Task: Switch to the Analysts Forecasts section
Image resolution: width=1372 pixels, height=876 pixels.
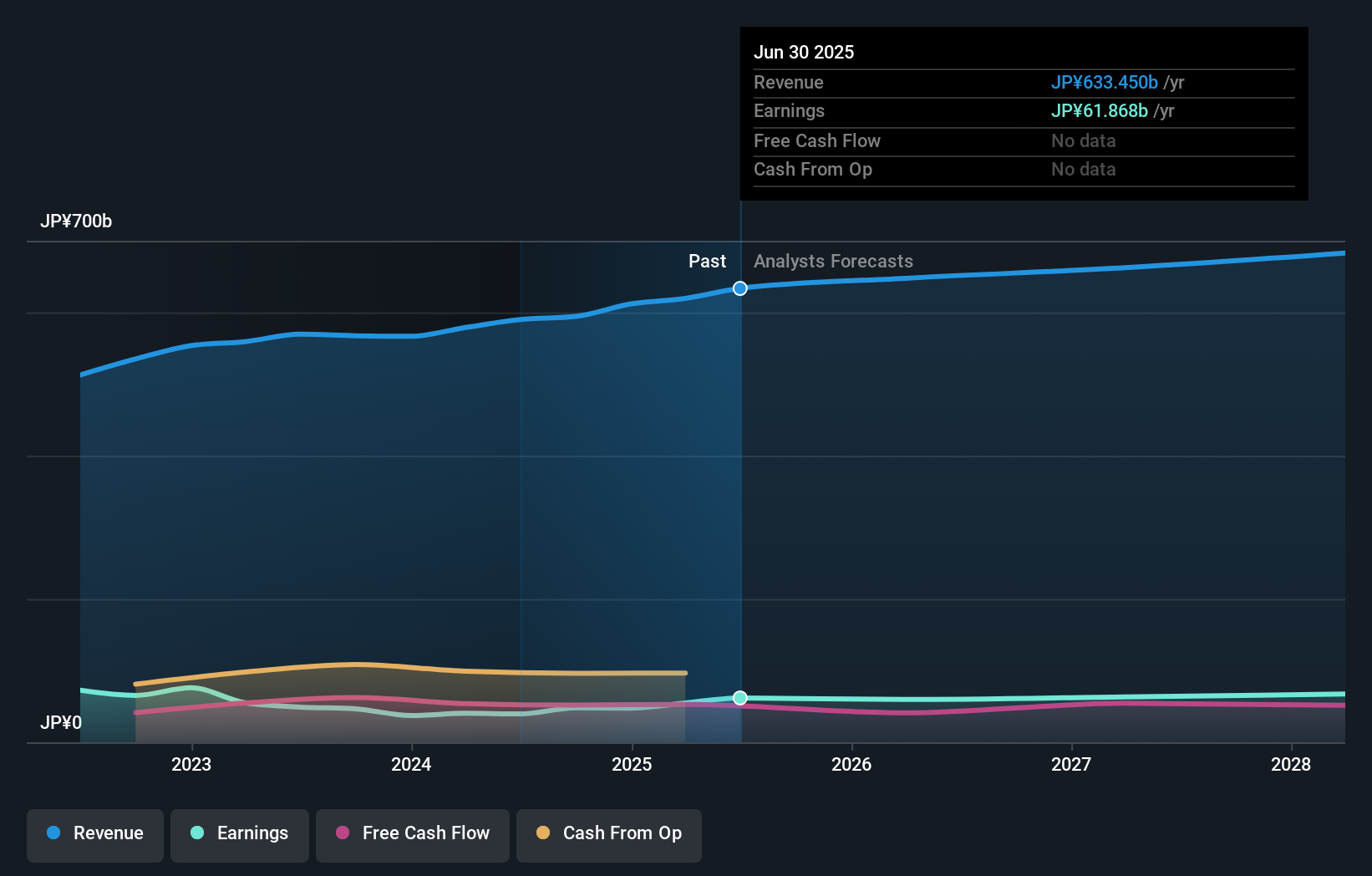Action: (x=833, y=261)
